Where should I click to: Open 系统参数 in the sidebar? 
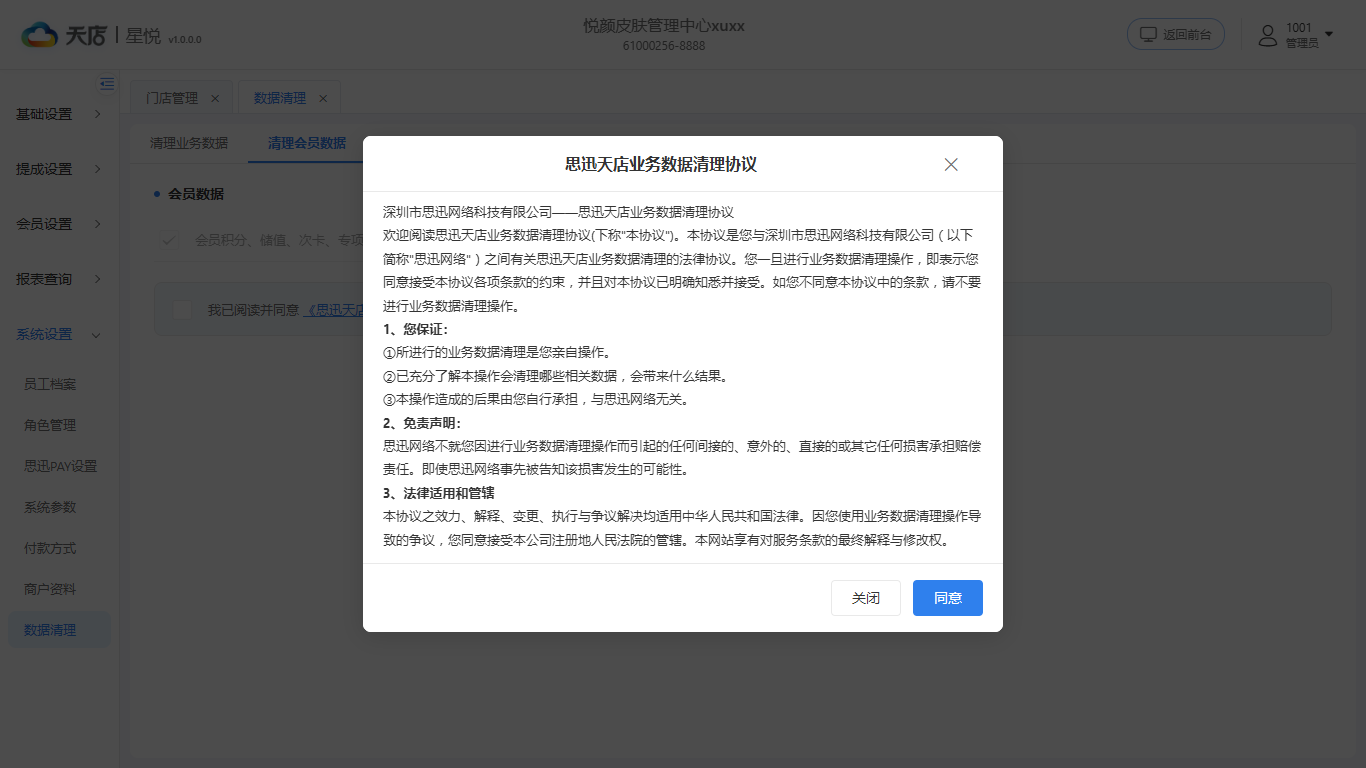(x=50, y=507)
